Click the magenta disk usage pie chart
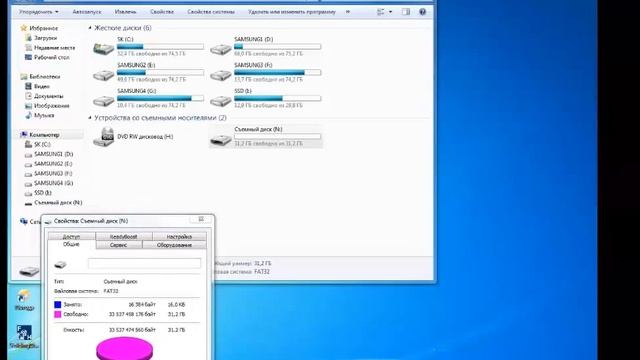 pos(124,349)
